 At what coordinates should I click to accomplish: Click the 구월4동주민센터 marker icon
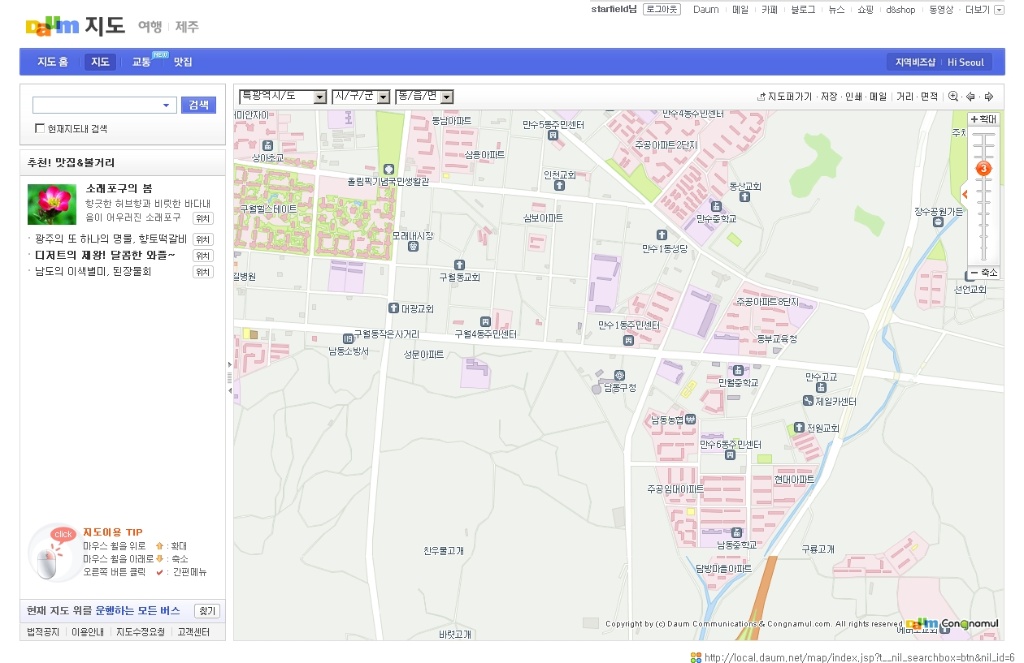[x=485, y=321]
